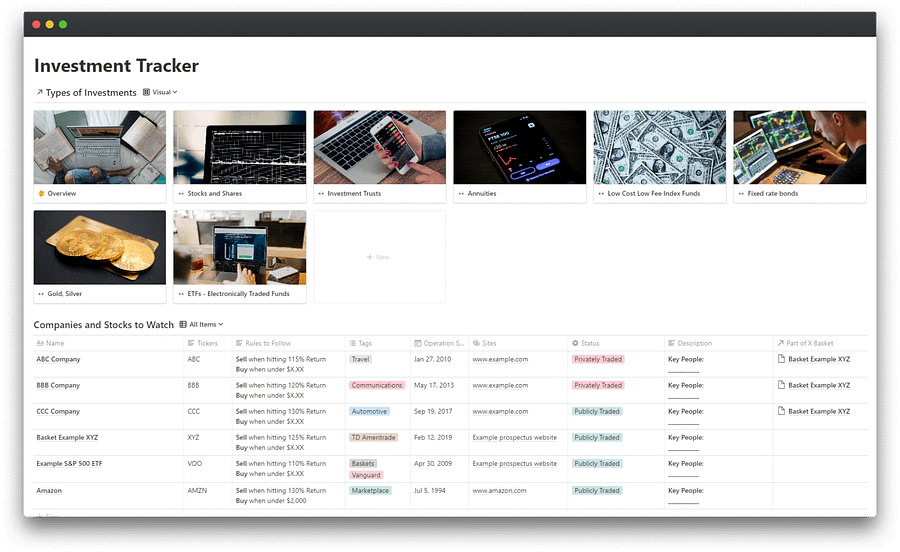Select the AMZN ticker cell
The height and width of the screenshot is (552, 900).
pos(208,496)
